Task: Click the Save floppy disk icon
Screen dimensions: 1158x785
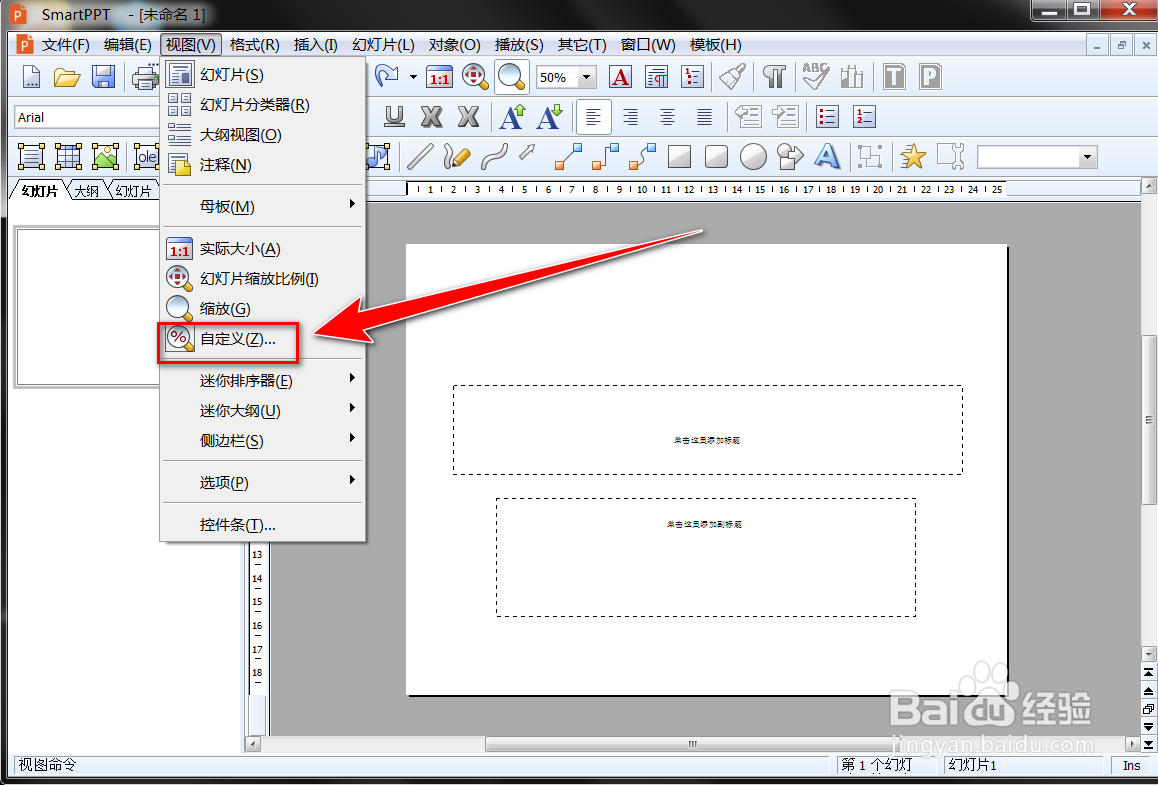Action: tap(103, 77)
